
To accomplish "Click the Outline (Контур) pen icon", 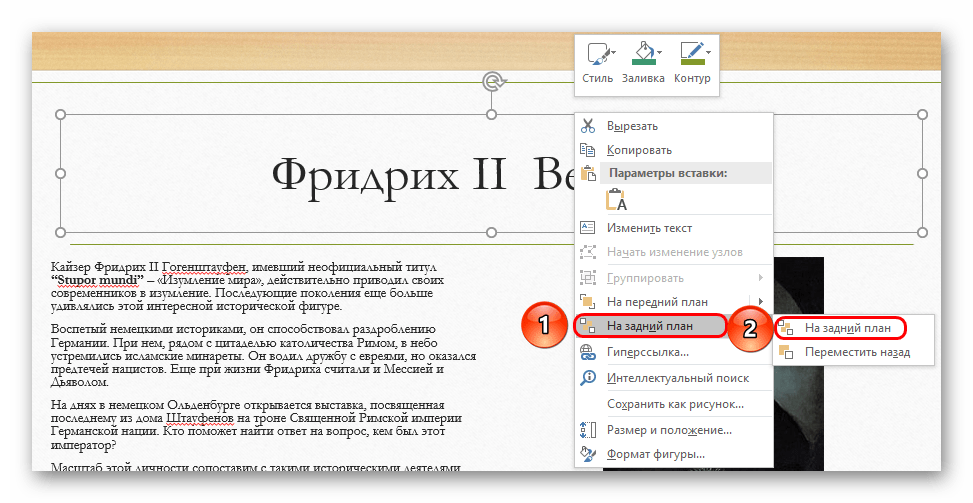I will click(x=690, y=54).
